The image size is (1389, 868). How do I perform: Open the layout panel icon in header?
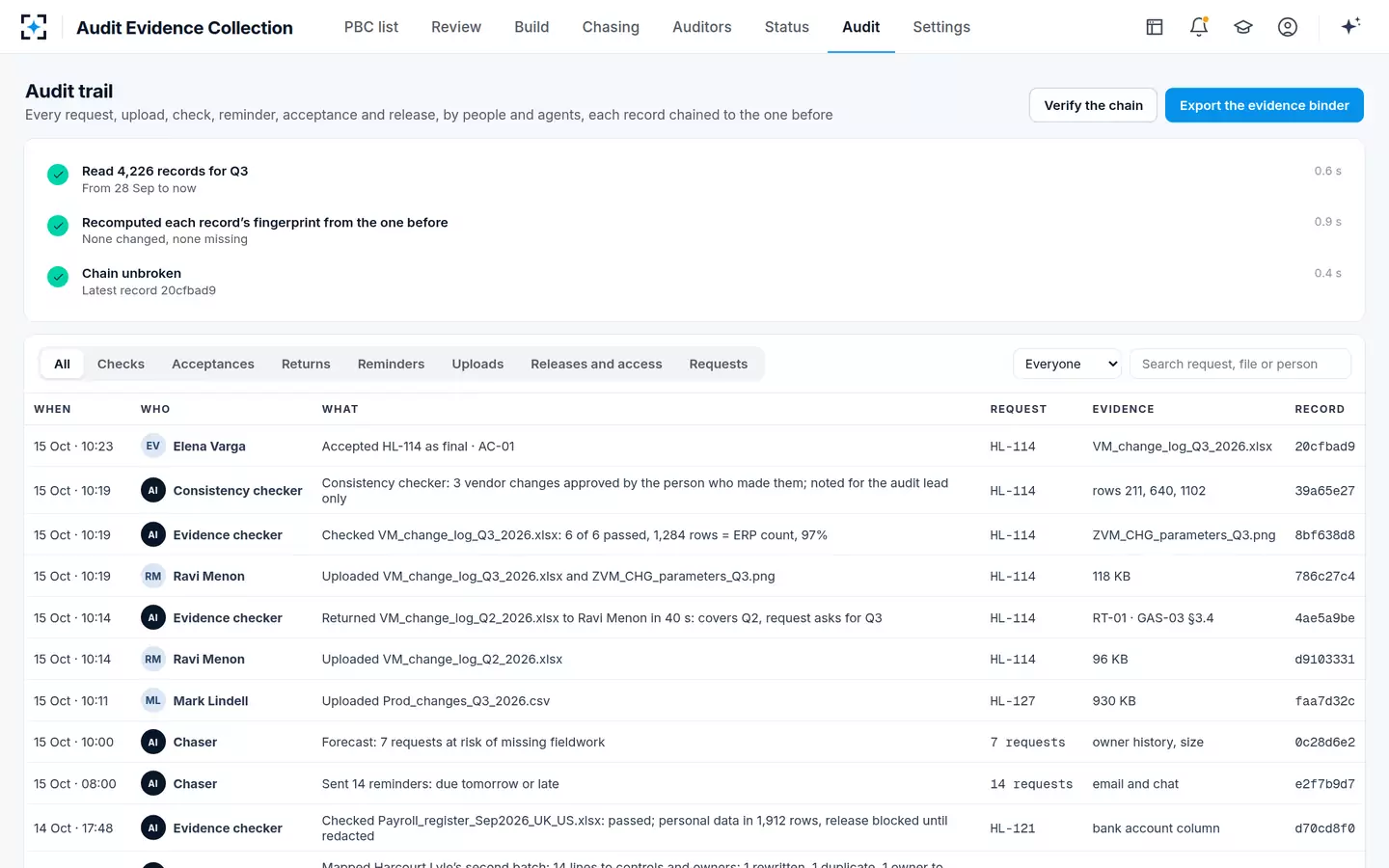pos(1155,27)
